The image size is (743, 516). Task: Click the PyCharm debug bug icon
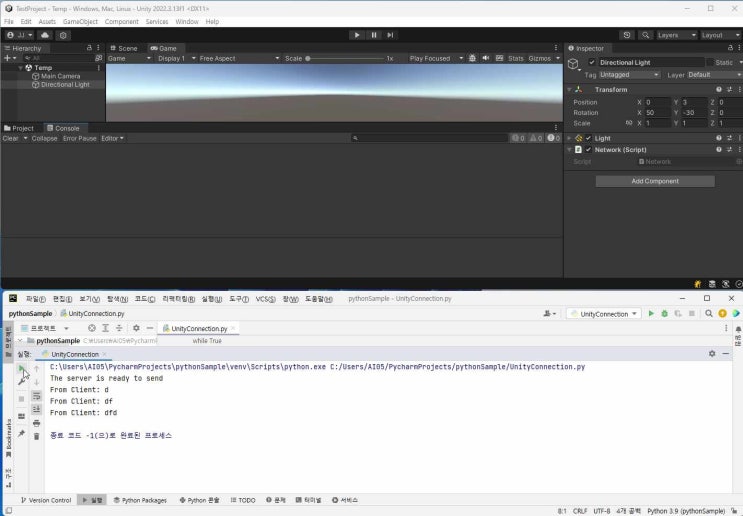tap(664, 313)
